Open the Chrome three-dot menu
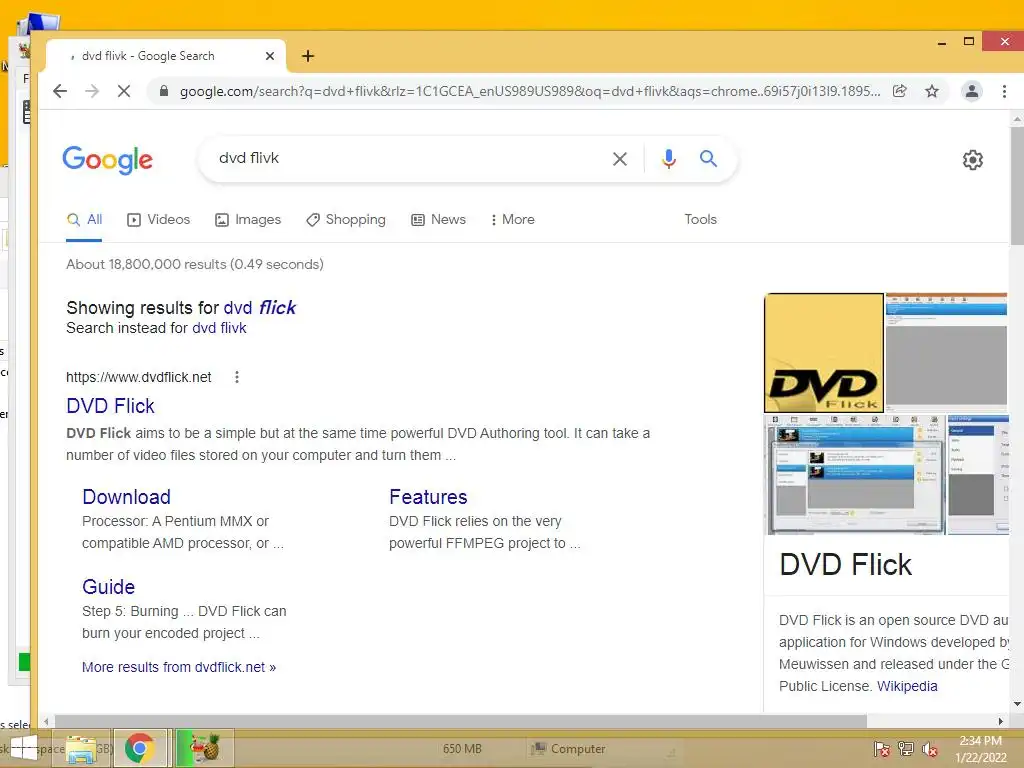Viewport: 1024px width, 768px height. pos(1004,91)
